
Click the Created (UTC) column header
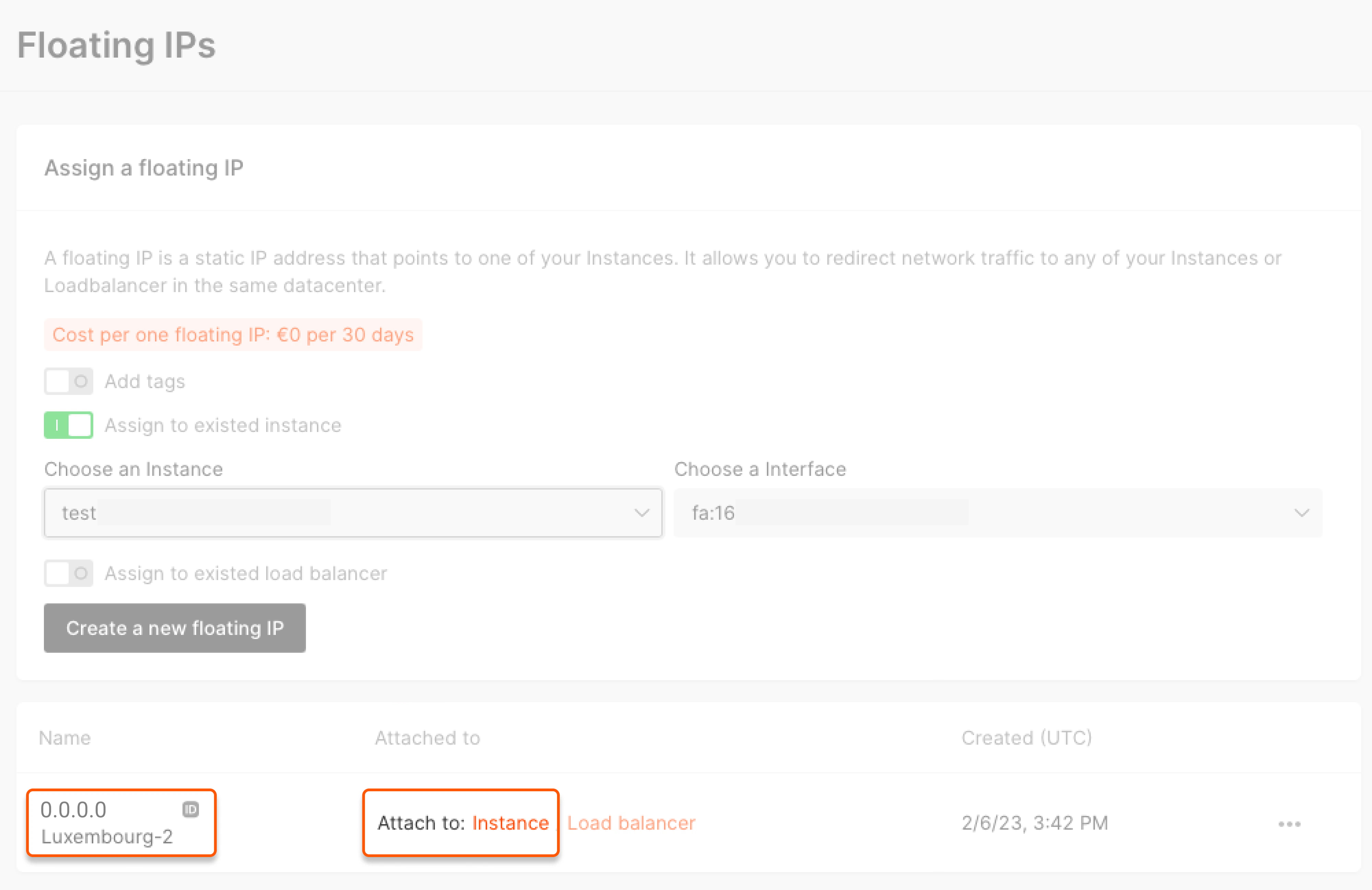(x=1026, y=738)
